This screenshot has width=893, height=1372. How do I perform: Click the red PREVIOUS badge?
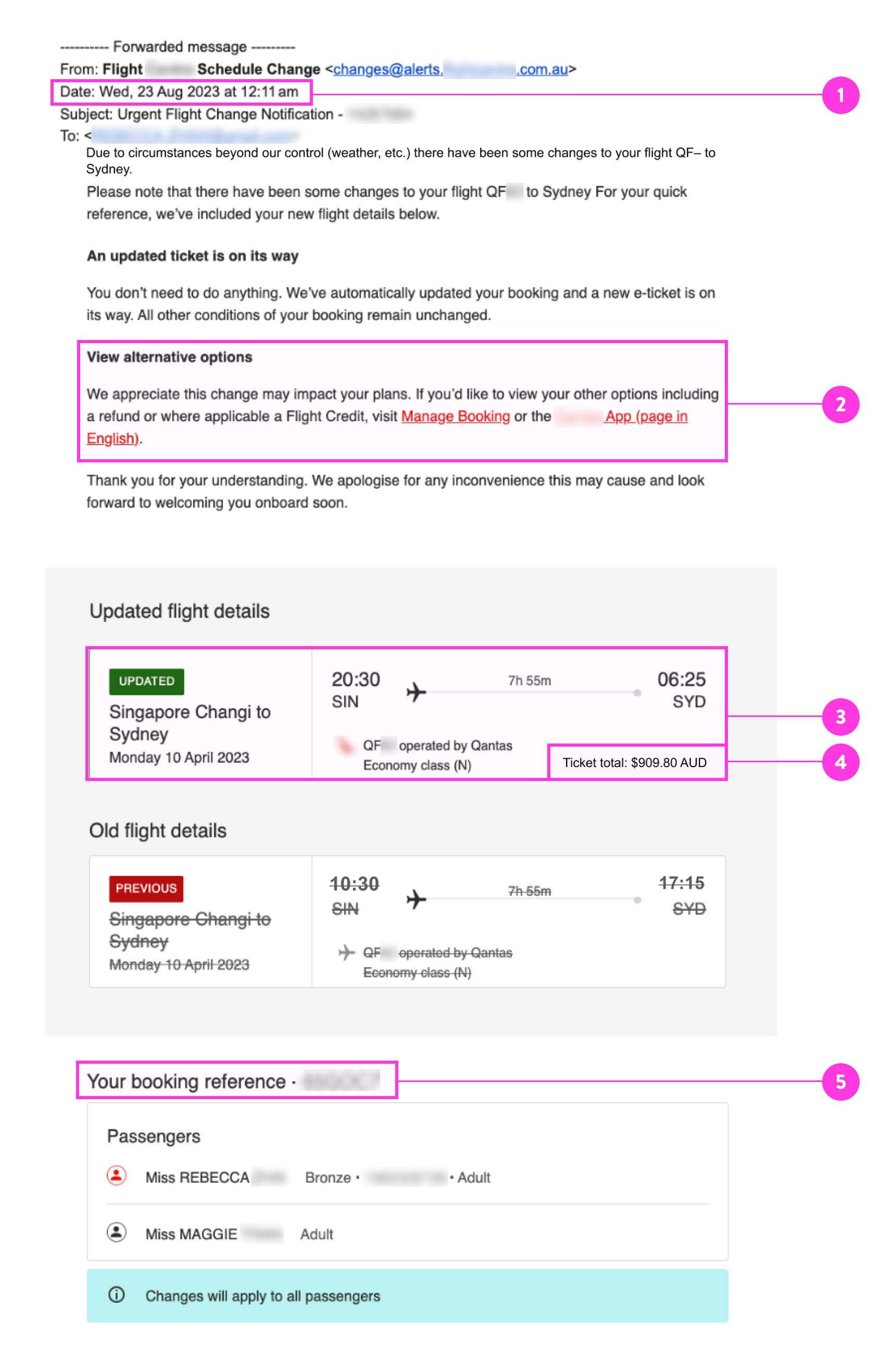146,888
